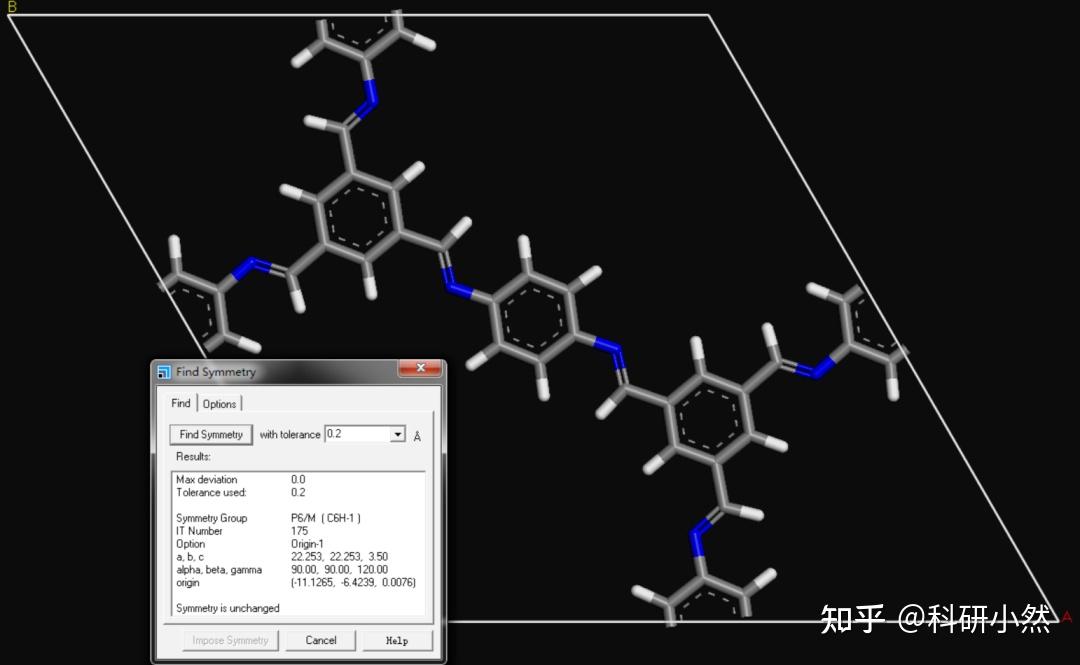Cancel the Find Symmetry dialog
Viewport: 1080px width, 665px height.
point(320,640)
